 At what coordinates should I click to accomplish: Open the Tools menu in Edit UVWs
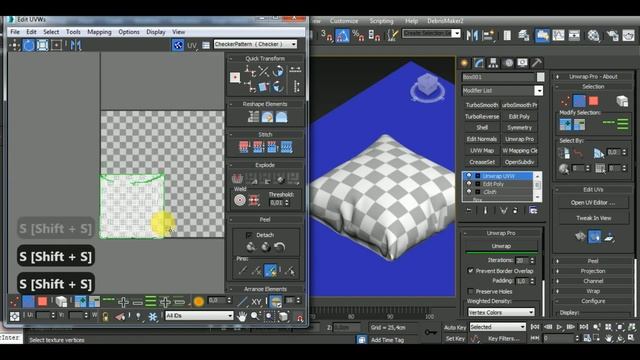[73, 32]
